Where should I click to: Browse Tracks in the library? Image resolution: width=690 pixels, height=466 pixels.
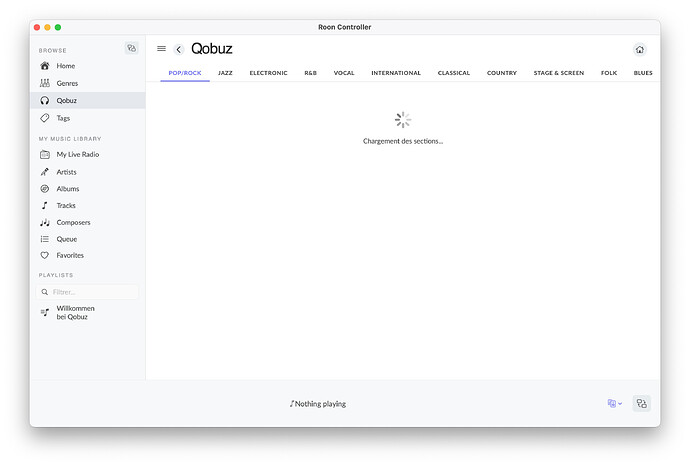[88, 205]
